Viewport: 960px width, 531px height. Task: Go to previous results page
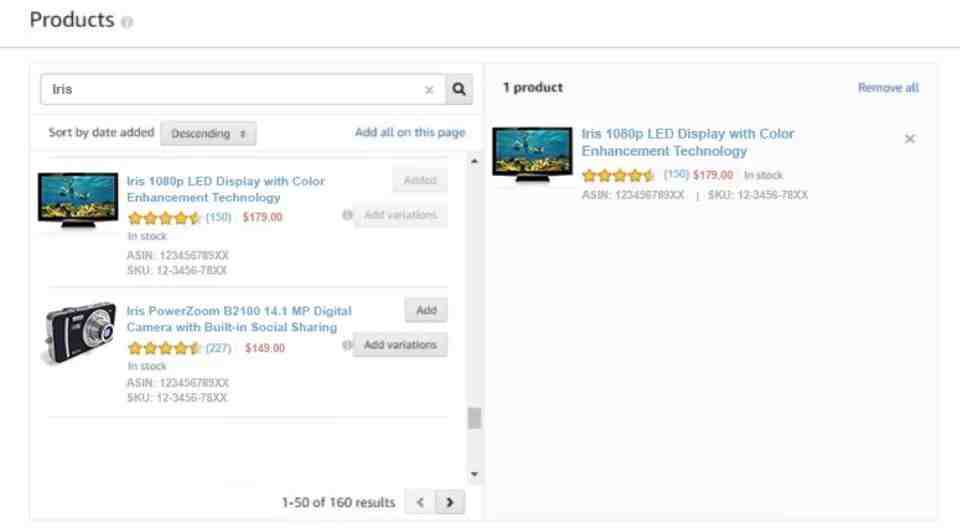pyautogui.click(x=420, y=502)
